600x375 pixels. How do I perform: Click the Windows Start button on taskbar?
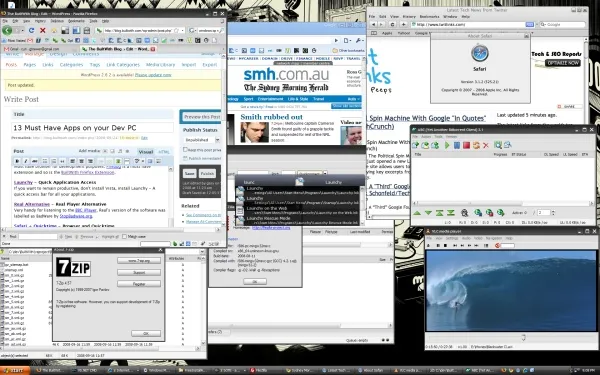pyautogui.click(x=15, y=370)
